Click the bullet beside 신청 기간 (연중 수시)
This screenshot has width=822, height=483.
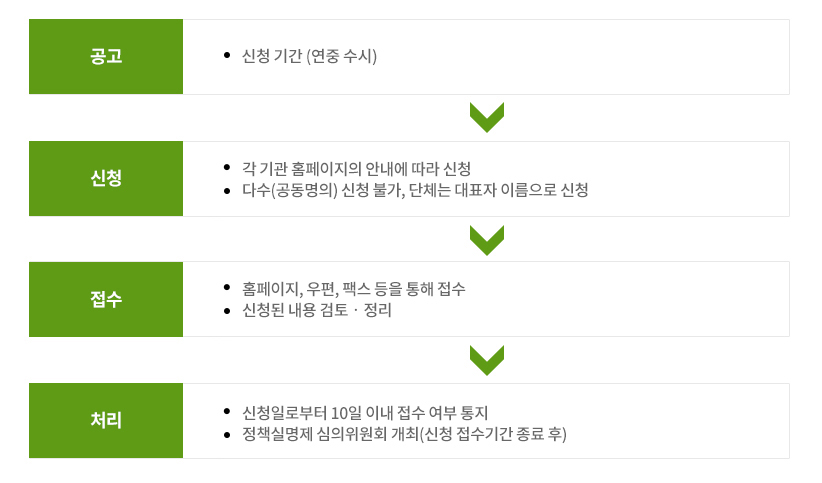pyautogui.click(x=228, y=56)
